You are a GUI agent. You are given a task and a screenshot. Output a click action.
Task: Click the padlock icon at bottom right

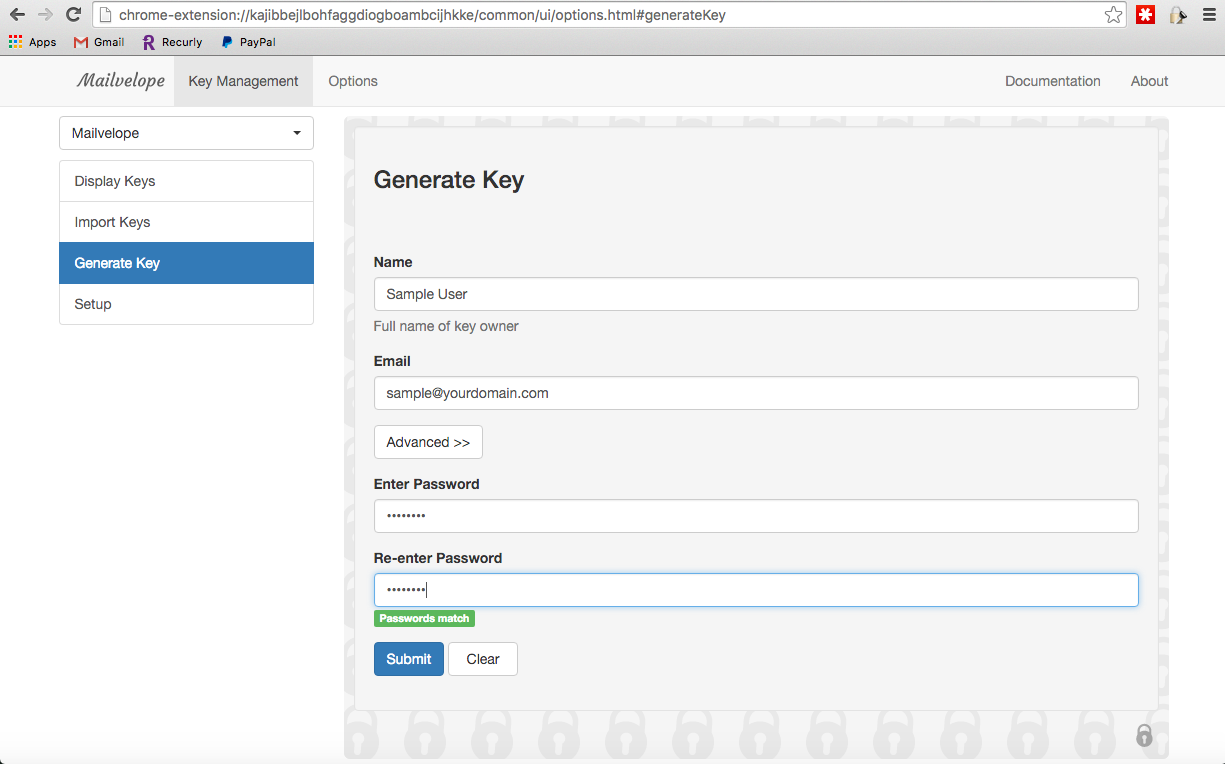pos(1144,735)
